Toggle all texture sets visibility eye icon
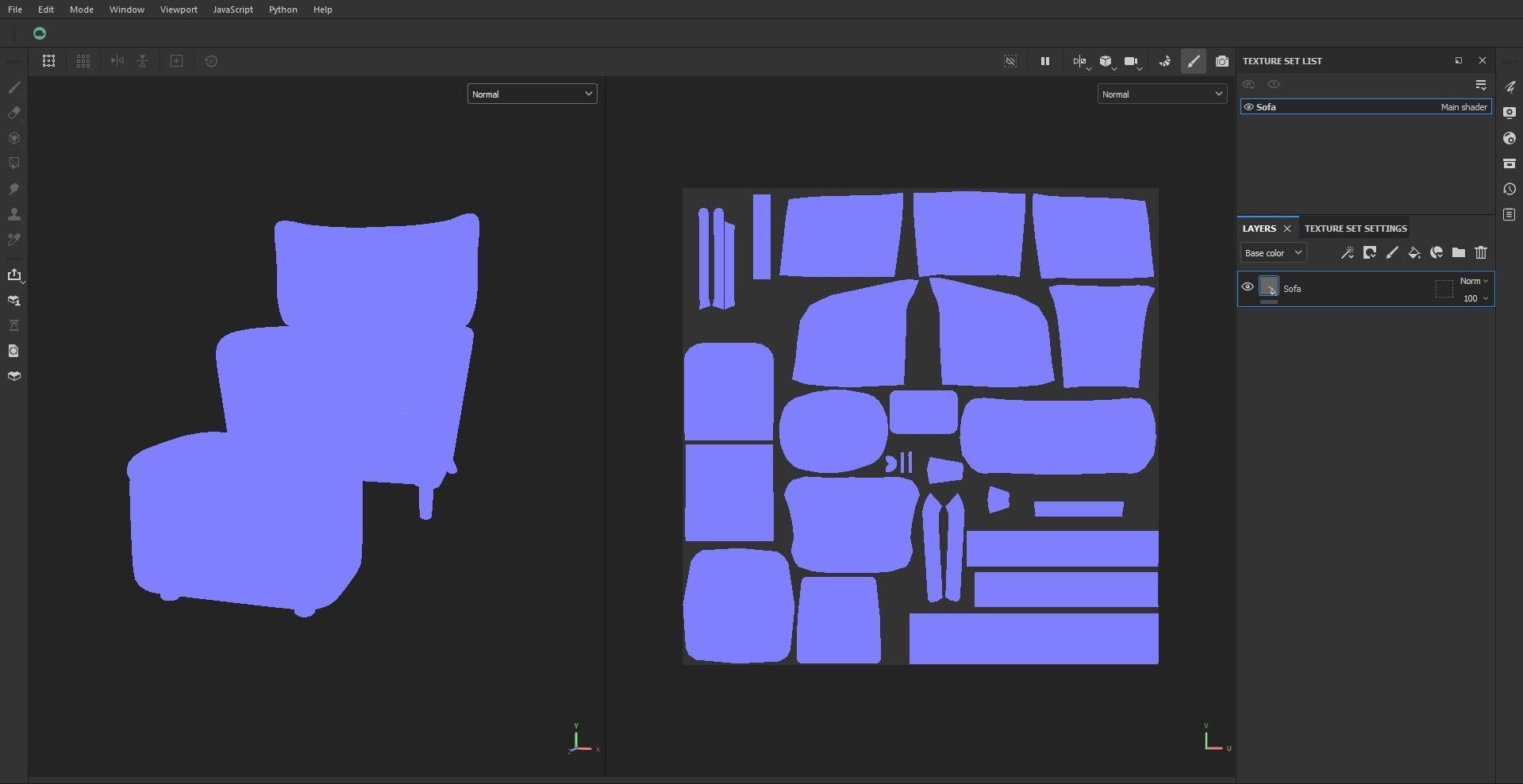Viewport: 1523px width, 784px height. (x=1248, y=84)
